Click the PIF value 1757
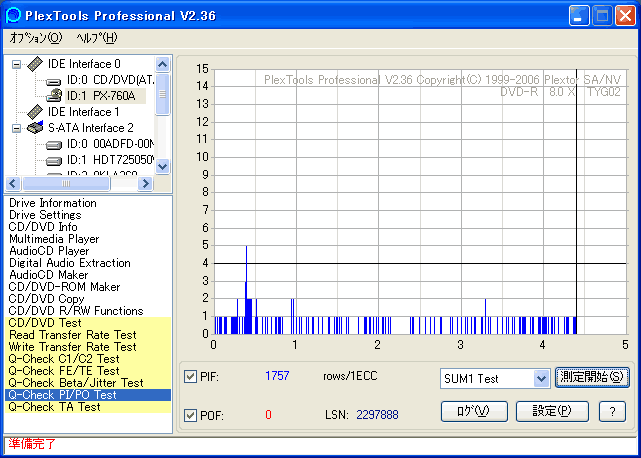The image size is (641, 458). [277, 376]
